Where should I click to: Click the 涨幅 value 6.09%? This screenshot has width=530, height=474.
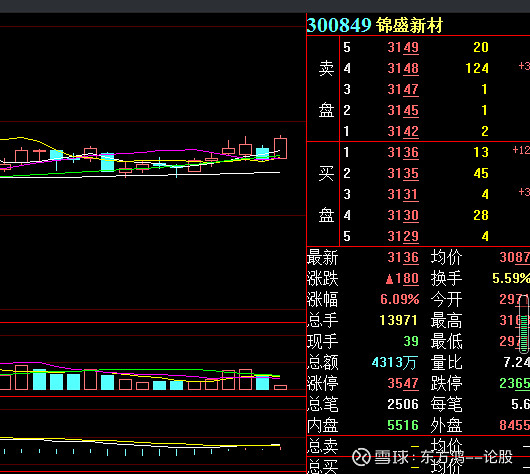(x=400, y=300)
